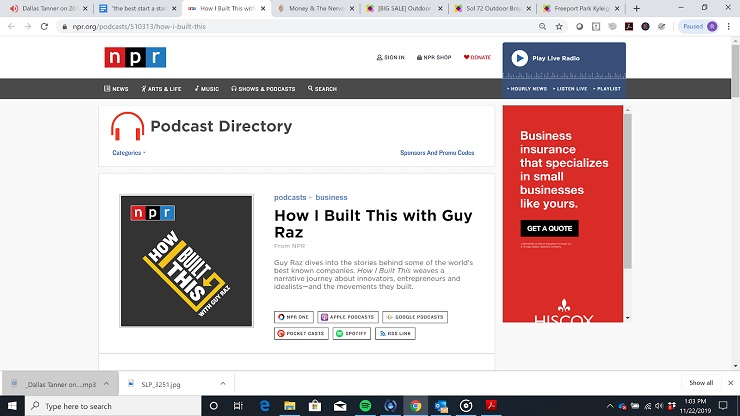Open the Sign In link
This screenshot has width=740, height=416.
click(x=390, y=57)
